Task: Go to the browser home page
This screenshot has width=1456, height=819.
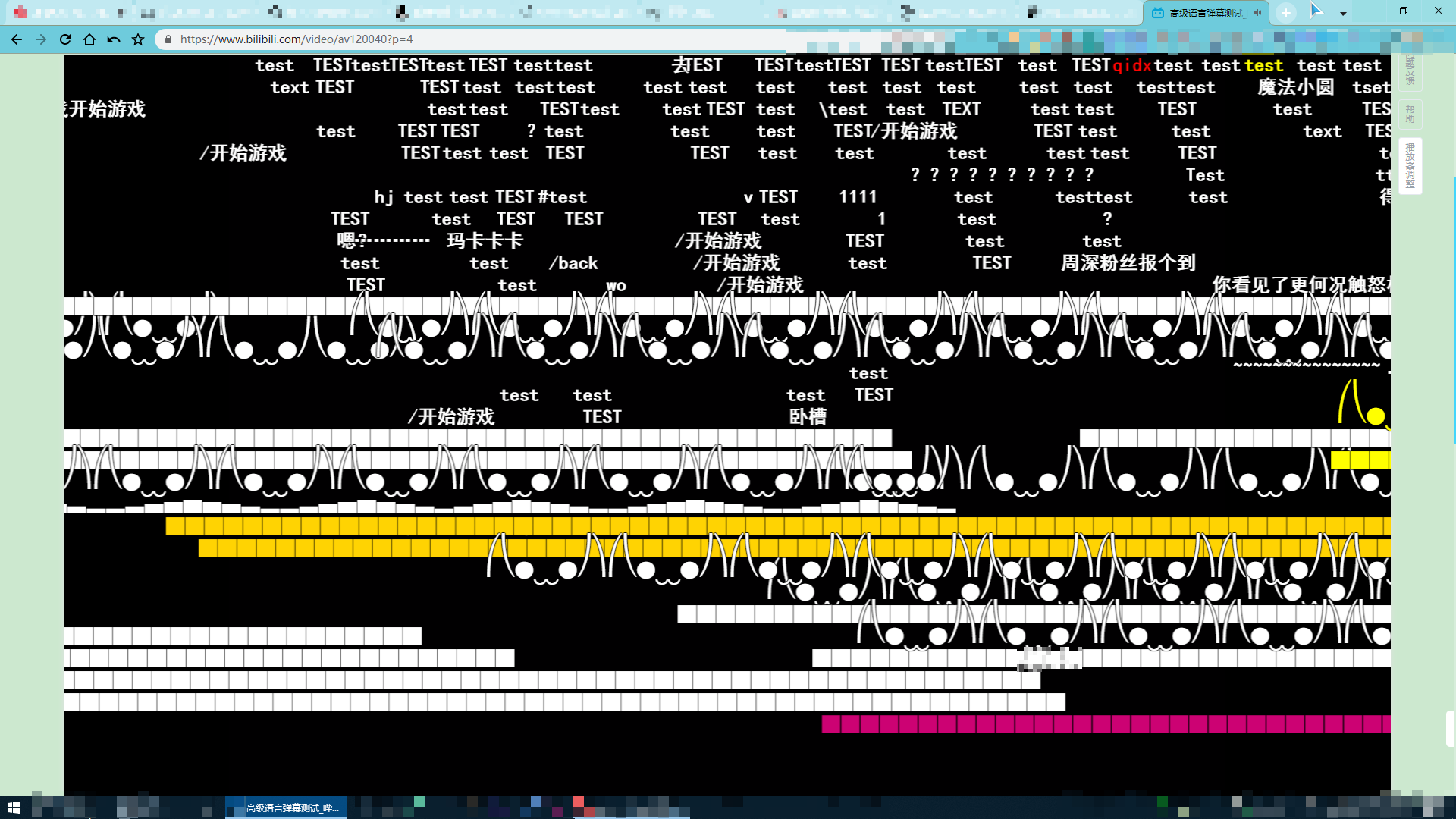Action: (89, 39)
